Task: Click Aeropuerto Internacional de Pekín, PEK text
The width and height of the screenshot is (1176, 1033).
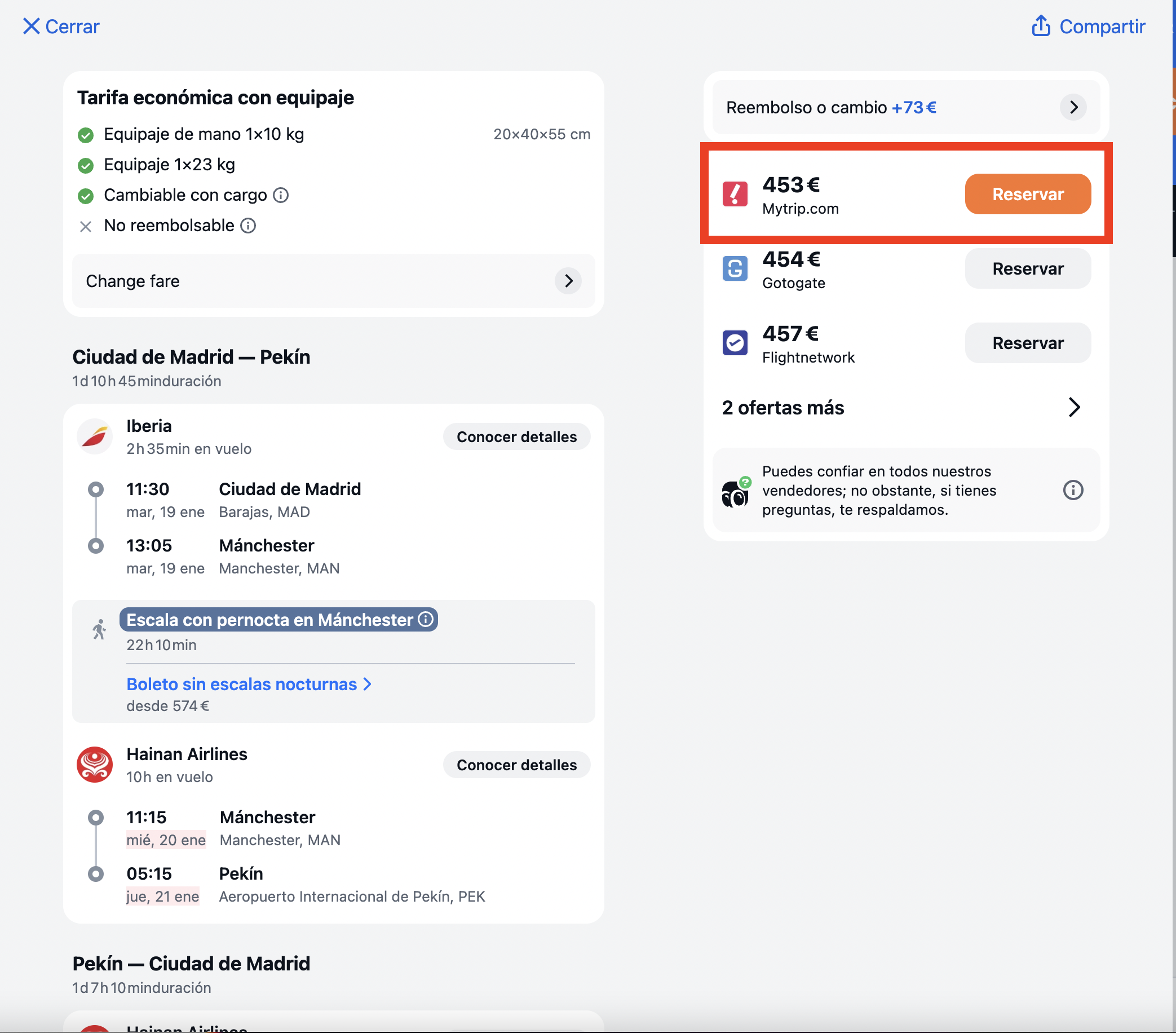Action: [x=352, y=897]
